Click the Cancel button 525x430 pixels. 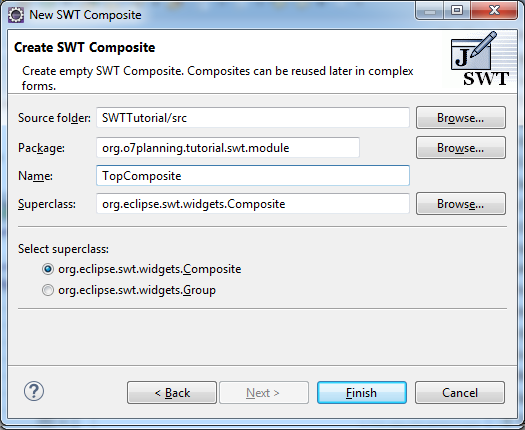[460, 392]
